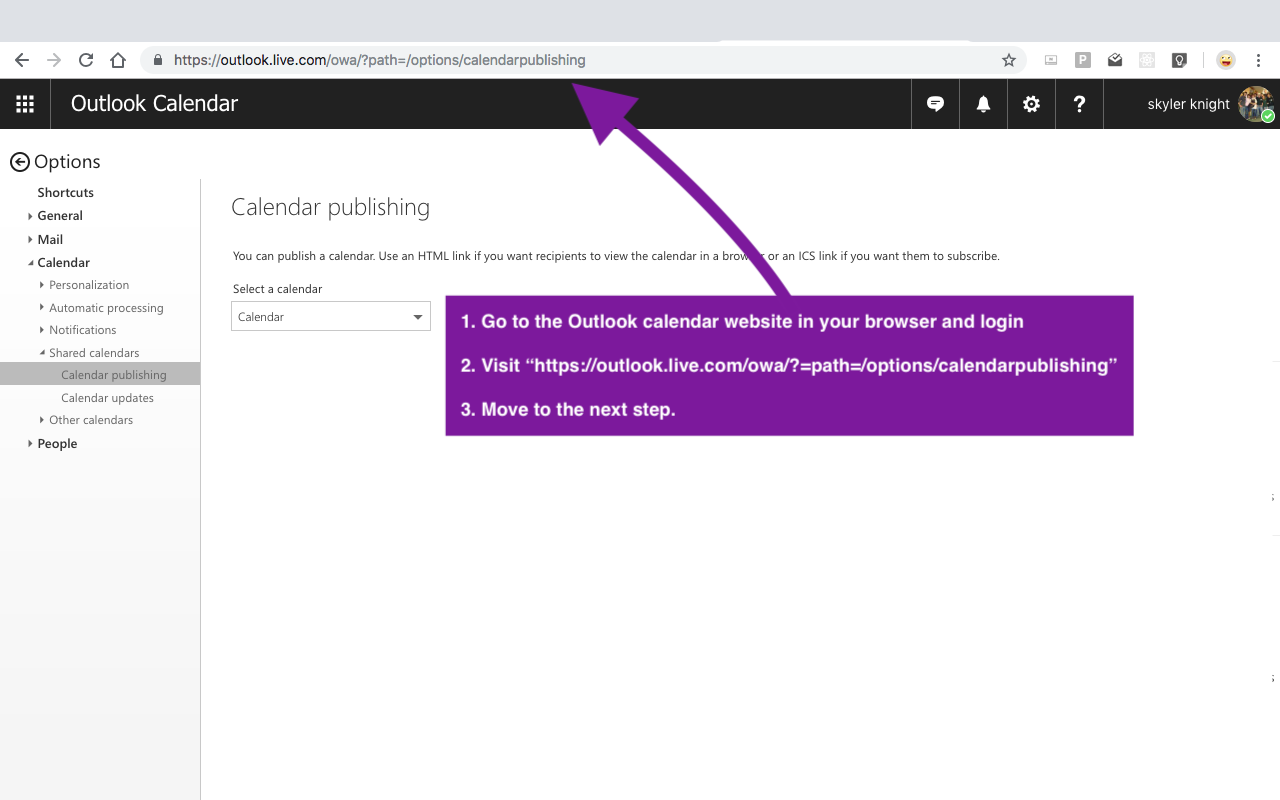The width and height of the screenshot is (1280, 800).
Task: Click the gray P extension icon
Action: [x=1083, y=60]
